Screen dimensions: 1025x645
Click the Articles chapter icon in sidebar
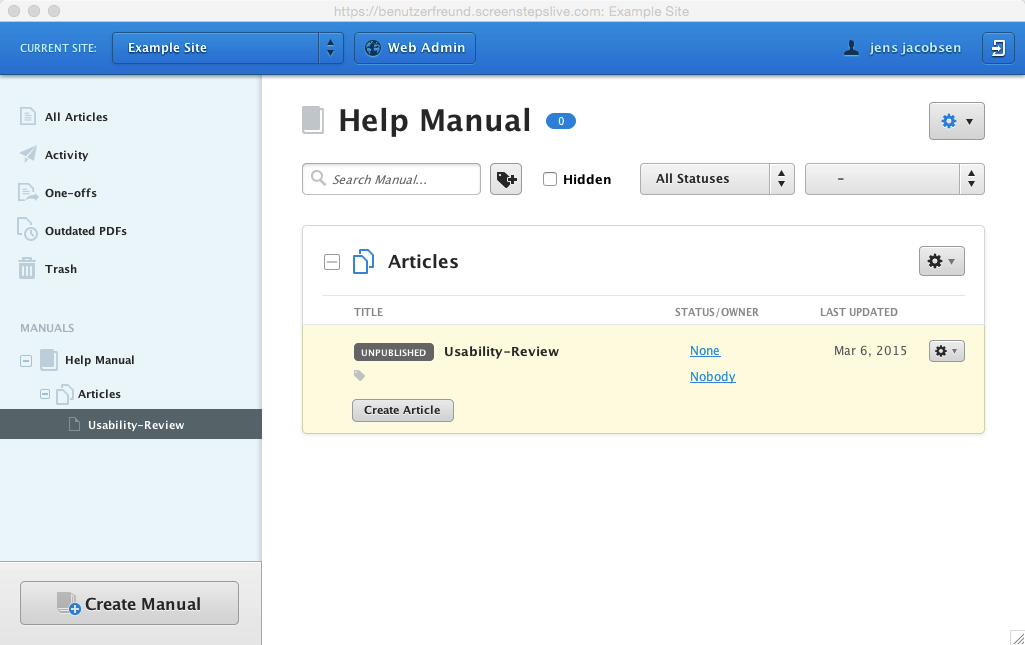[x=64, y=394]
